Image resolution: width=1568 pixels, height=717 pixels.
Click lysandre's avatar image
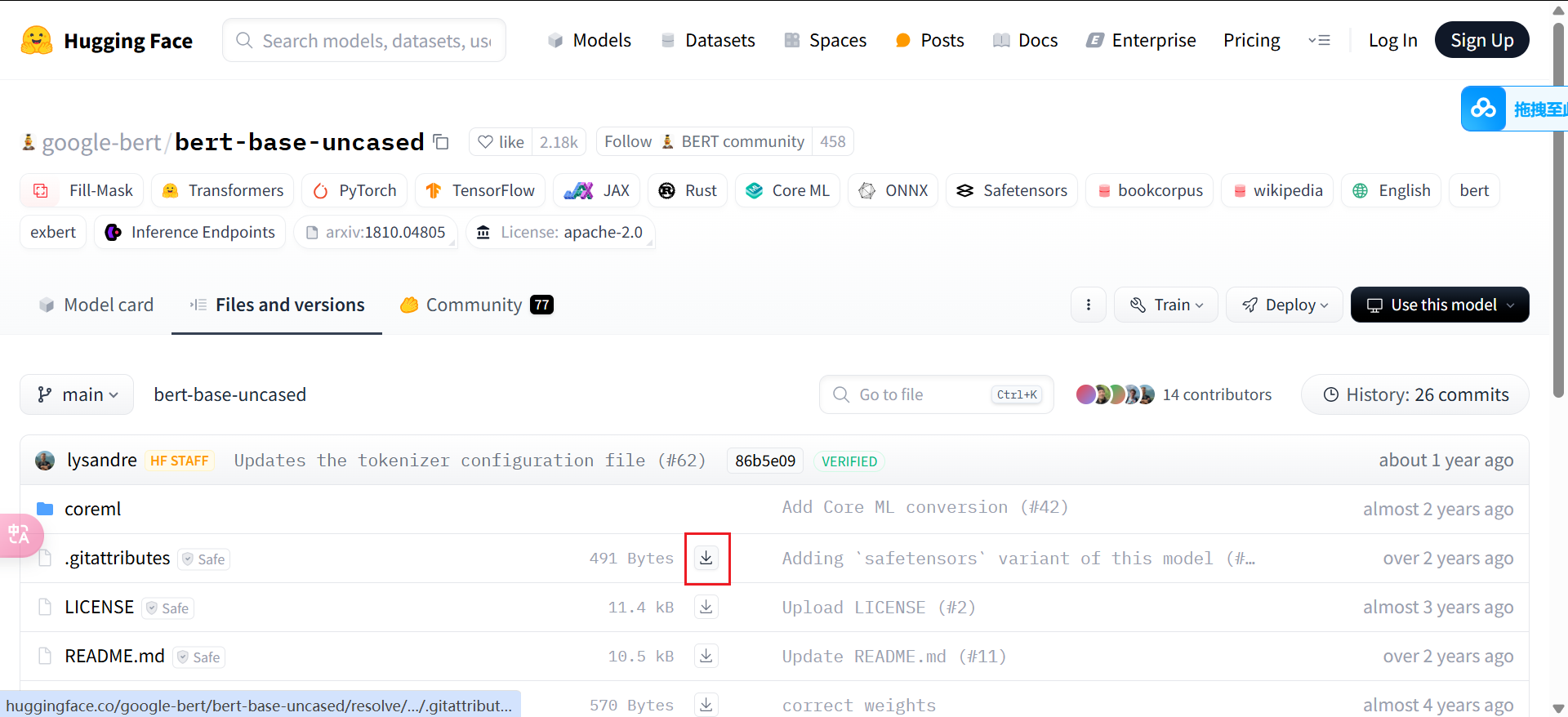pos(45,461)
